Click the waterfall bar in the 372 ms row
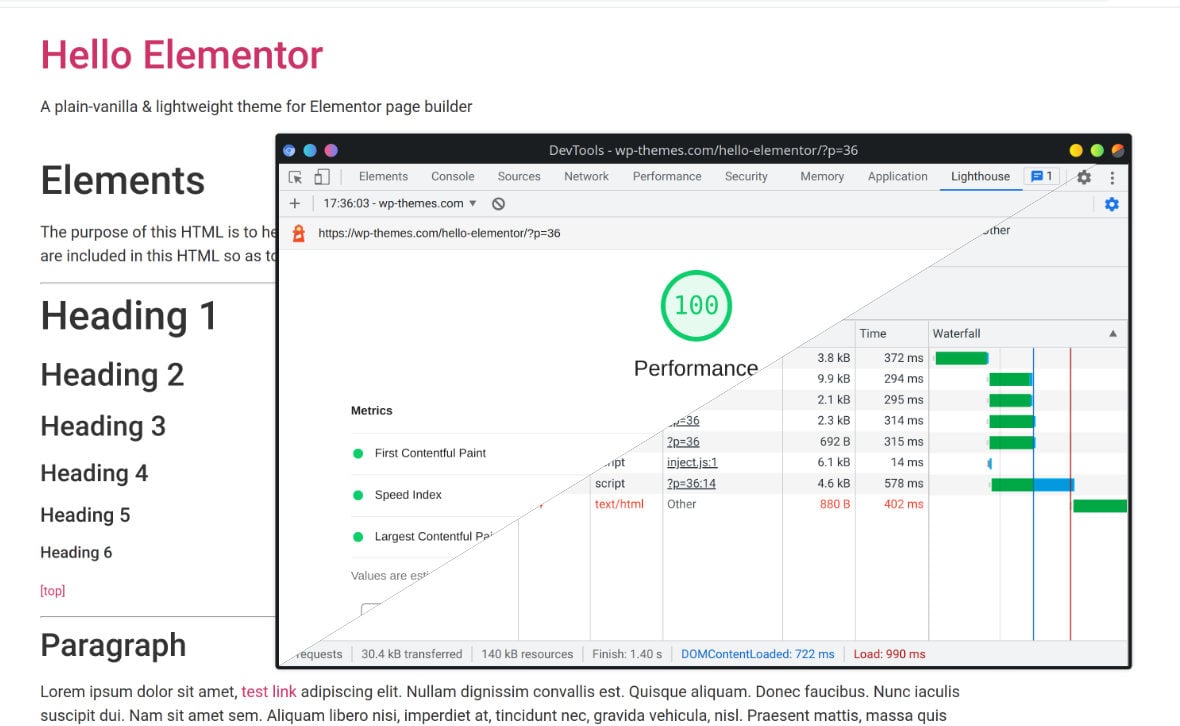Screen dimensions: 1180x726 pyautogui.click(x=962, y=358)
